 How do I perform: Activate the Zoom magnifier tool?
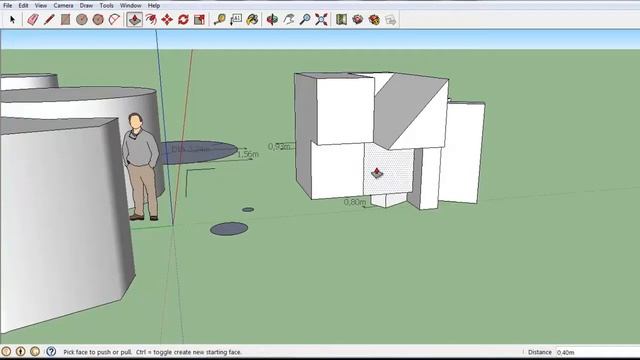(x=305, y=19)
